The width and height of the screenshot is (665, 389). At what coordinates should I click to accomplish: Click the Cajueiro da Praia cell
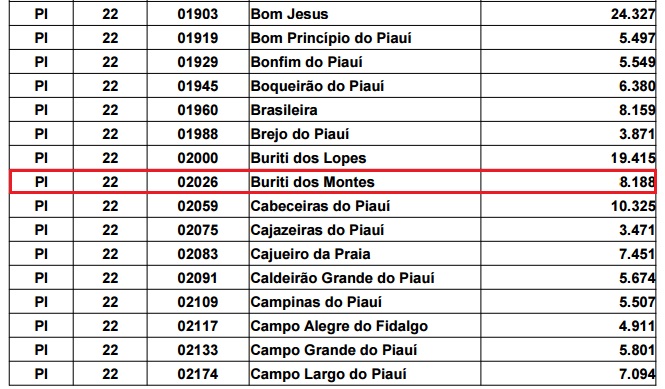coord(365,254)
